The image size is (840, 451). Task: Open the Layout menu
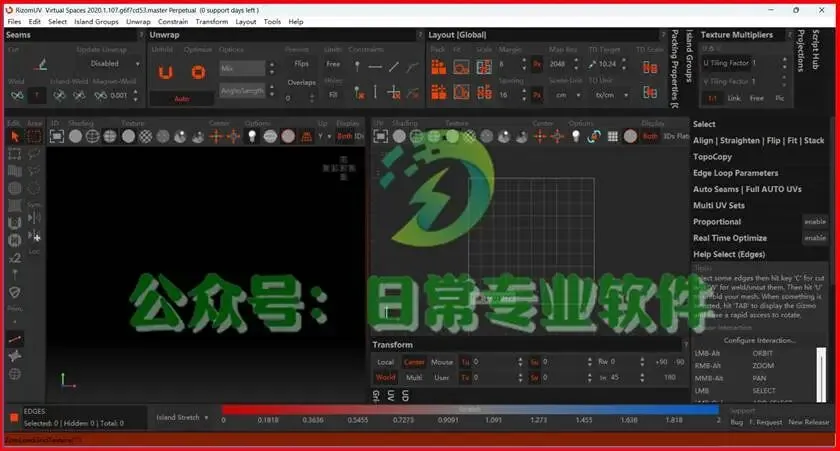coord(245,22)
